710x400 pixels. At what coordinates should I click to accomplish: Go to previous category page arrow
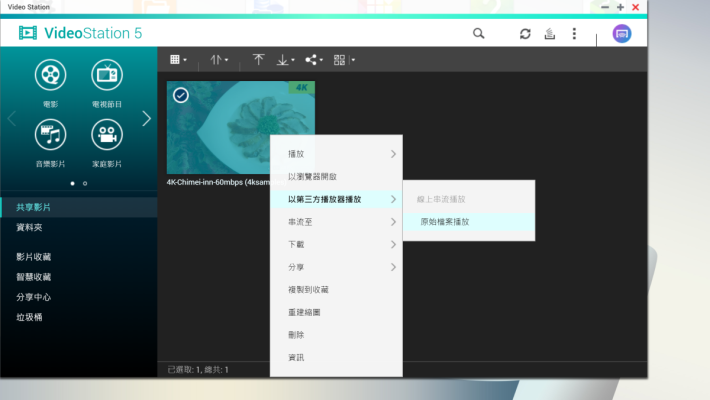12,119
